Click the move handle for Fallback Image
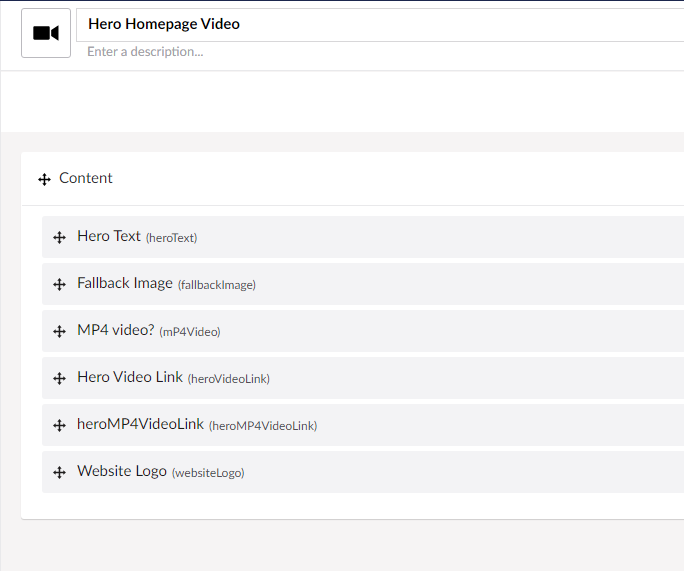Screen dimensions: 684x571 tap(60, 285)
